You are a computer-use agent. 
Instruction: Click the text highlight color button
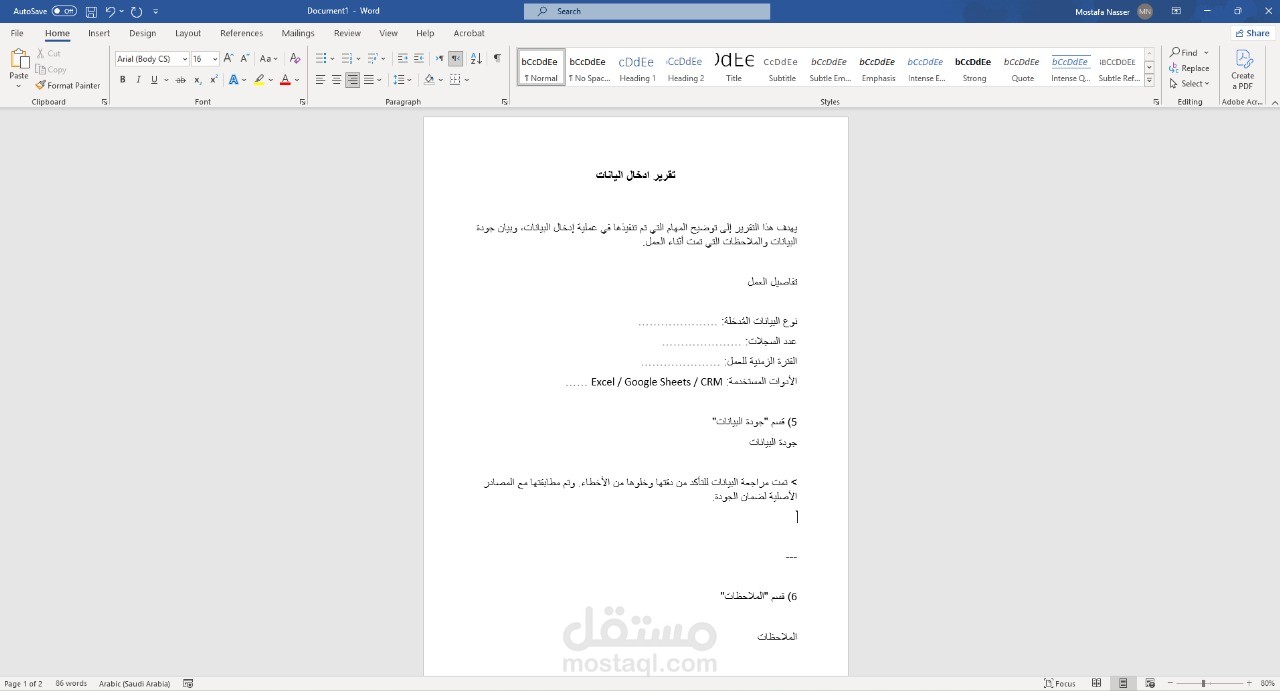tap(258, 80)
